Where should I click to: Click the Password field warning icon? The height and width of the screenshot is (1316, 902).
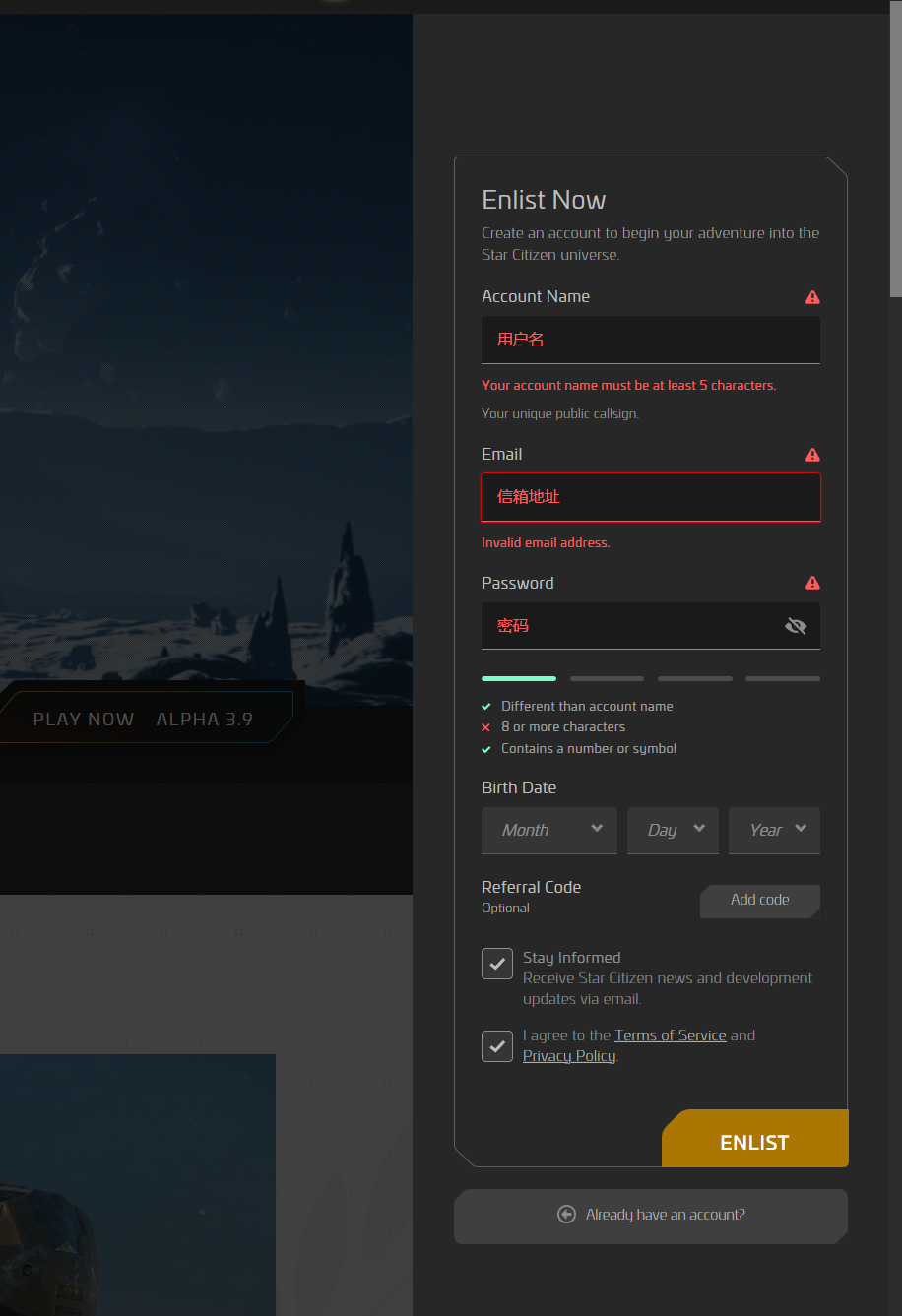[812, 583]
